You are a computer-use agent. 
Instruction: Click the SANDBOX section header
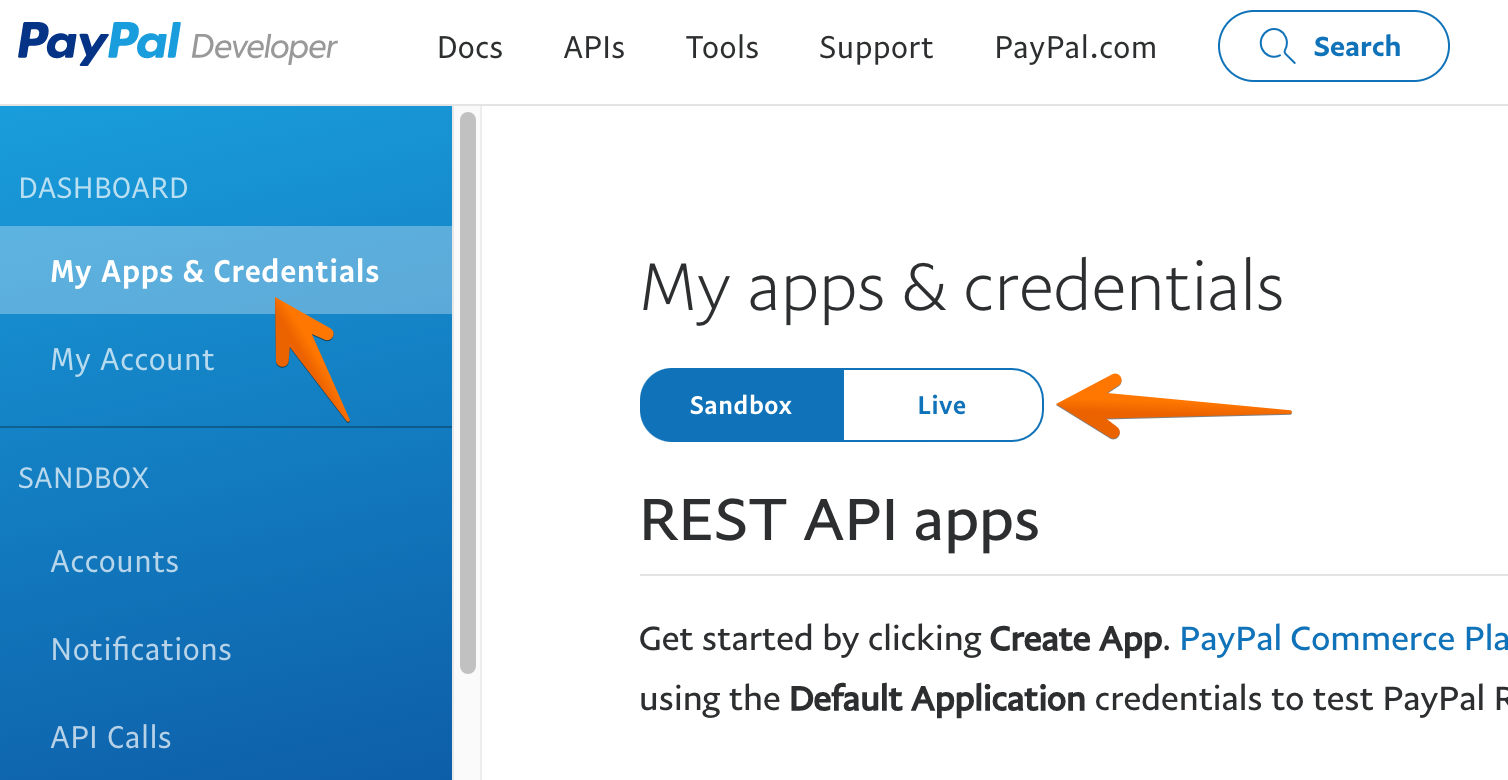(84, 478)
